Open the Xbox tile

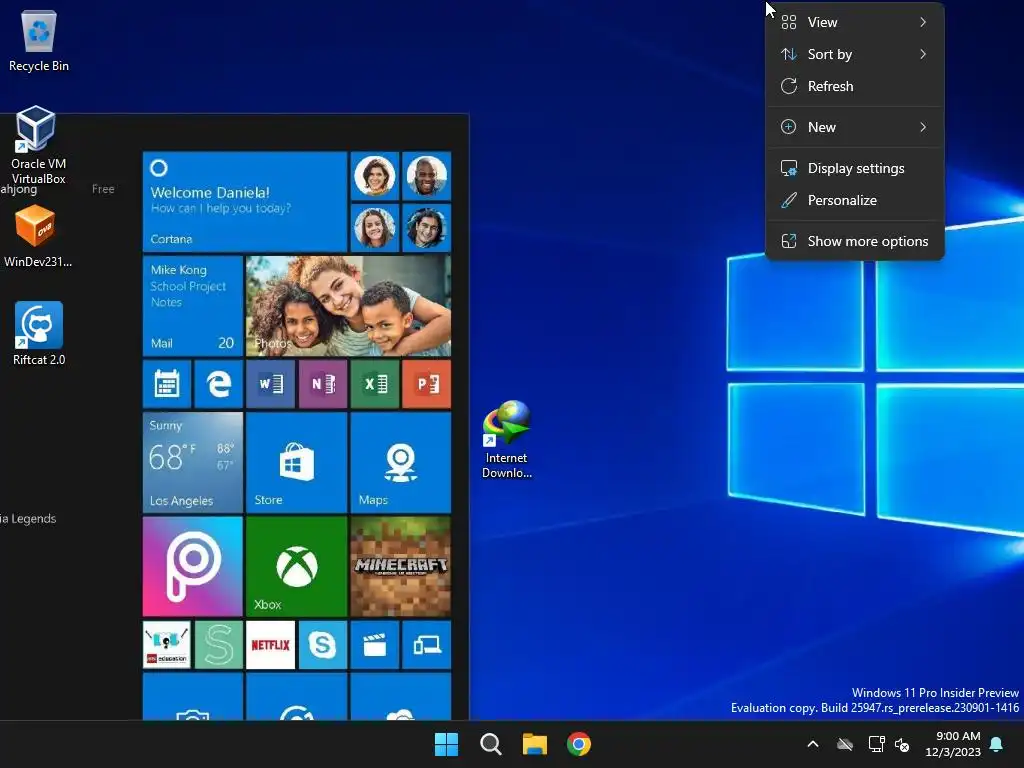point(296,566)
